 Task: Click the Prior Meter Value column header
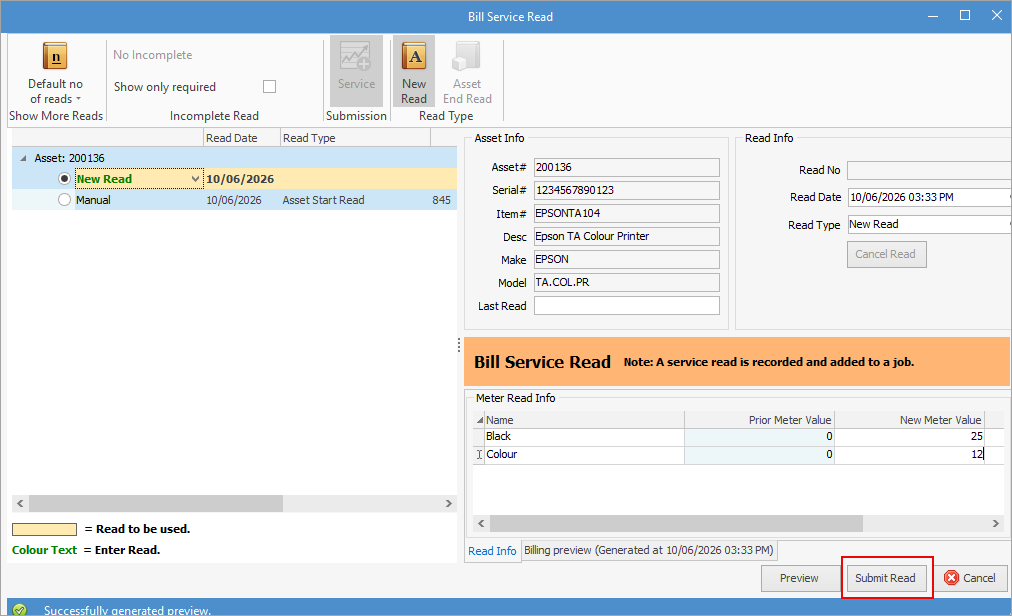pos(759,420)
